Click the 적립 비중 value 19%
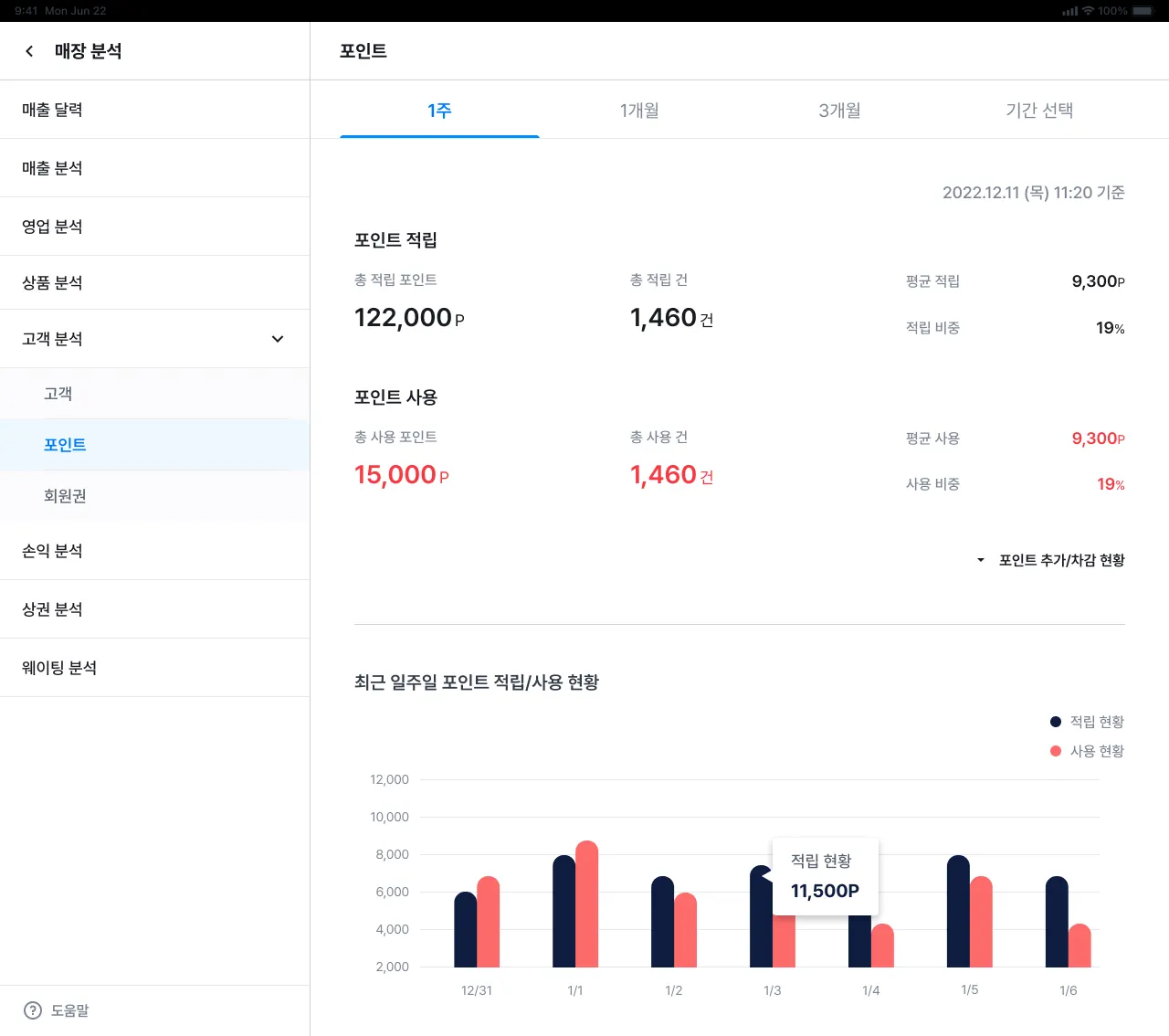1169x1036 pixels. pos(1111,328)
